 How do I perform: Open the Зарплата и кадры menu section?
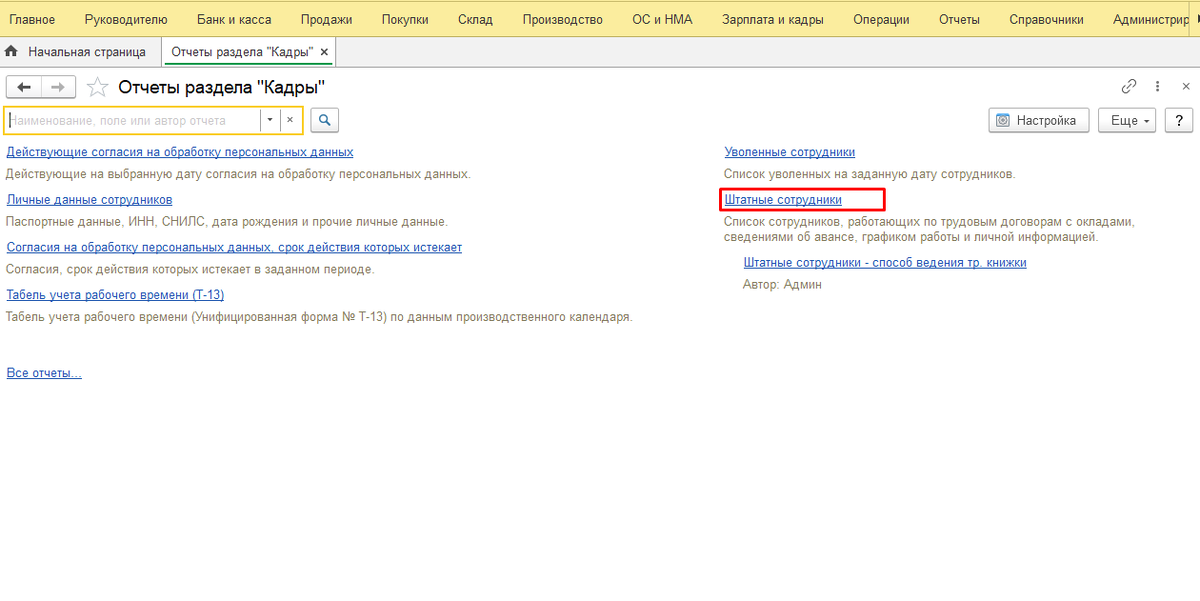(773, 19)
